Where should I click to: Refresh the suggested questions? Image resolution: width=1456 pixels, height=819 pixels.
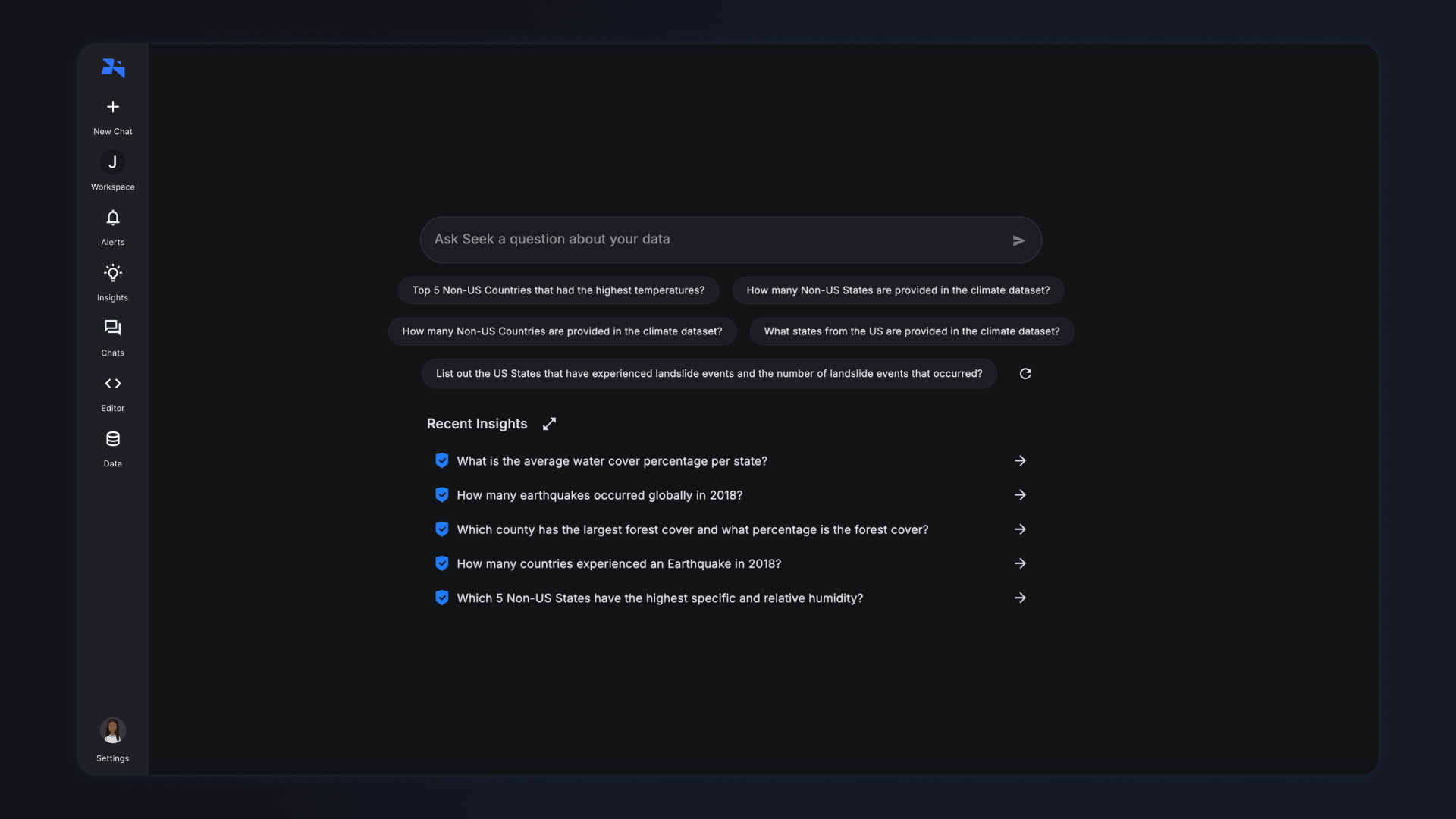point(1025,374)
